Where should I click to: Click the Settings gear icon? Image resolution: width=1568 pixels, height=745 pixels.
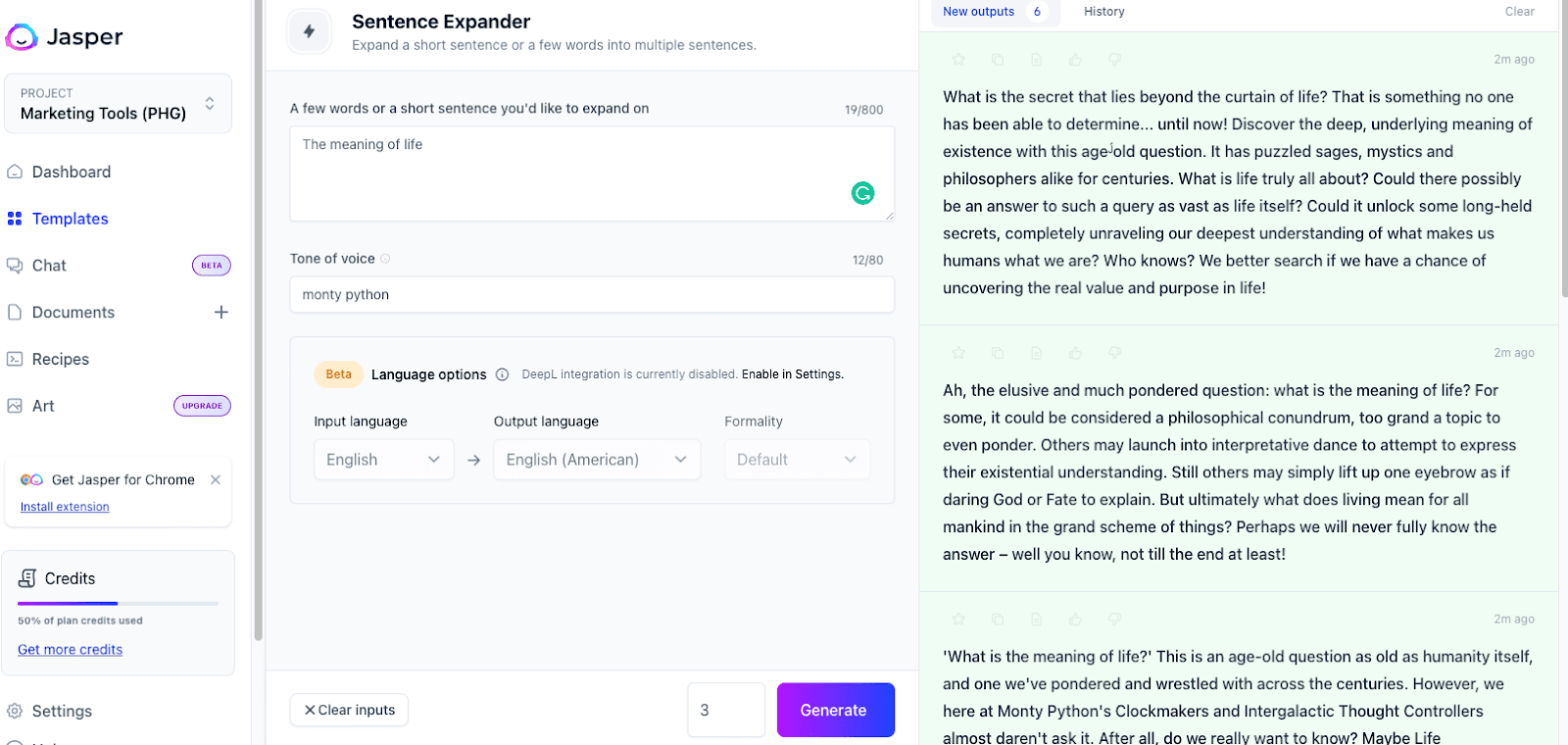(x=15, y=711)
